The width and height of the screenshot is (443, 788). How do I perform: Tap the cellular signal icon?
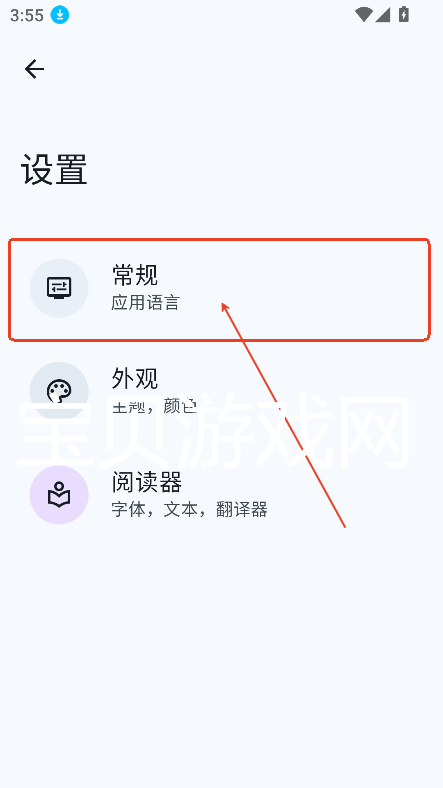coord(382,15)
